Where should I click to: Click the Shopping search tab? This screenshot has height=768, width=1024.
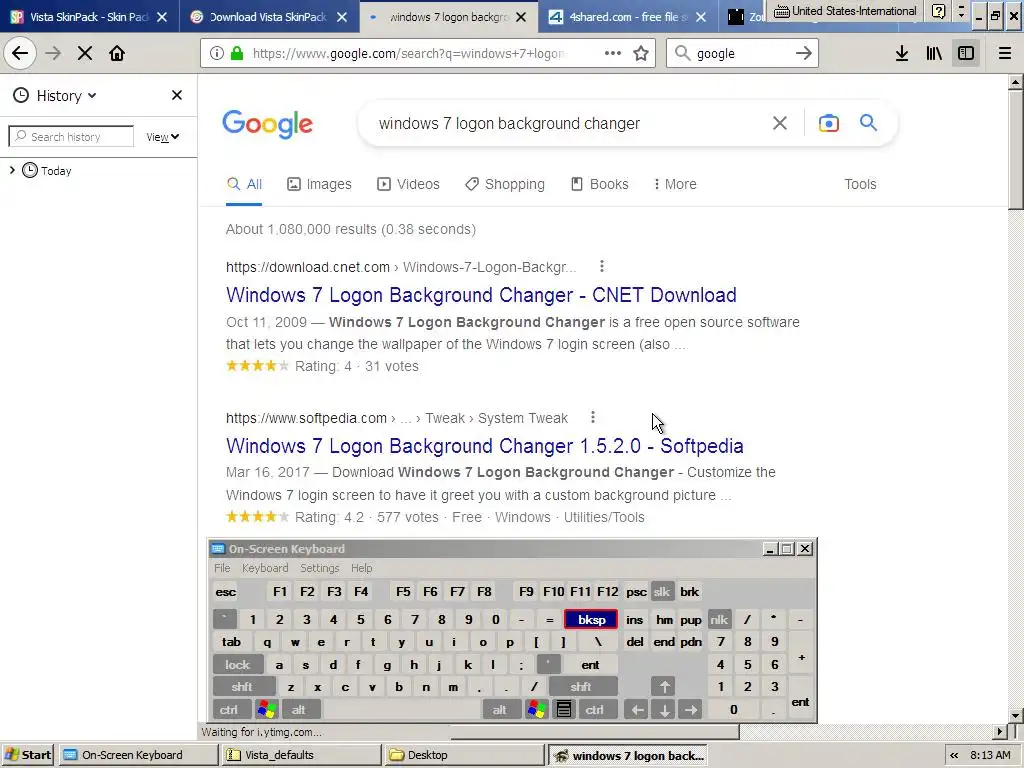(x=505, y=184)
